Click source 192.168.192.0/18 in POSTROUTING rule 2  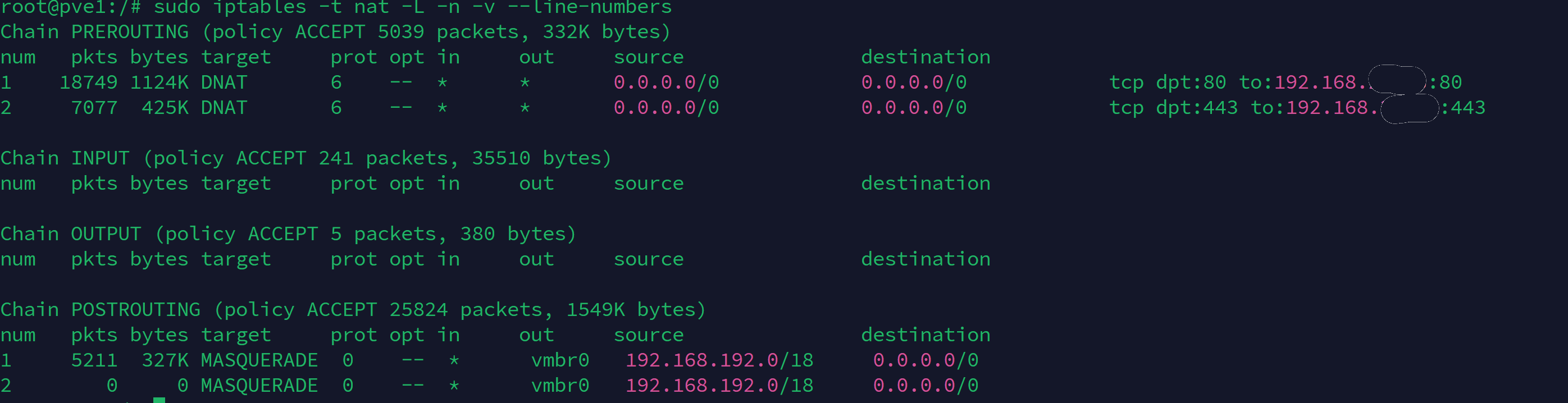[719, 386]
